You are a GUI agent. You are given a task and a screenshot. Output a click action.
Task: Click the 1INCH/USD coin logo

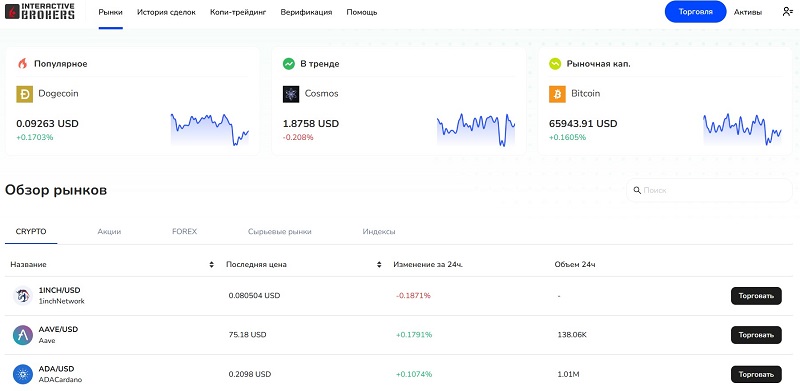23,296
